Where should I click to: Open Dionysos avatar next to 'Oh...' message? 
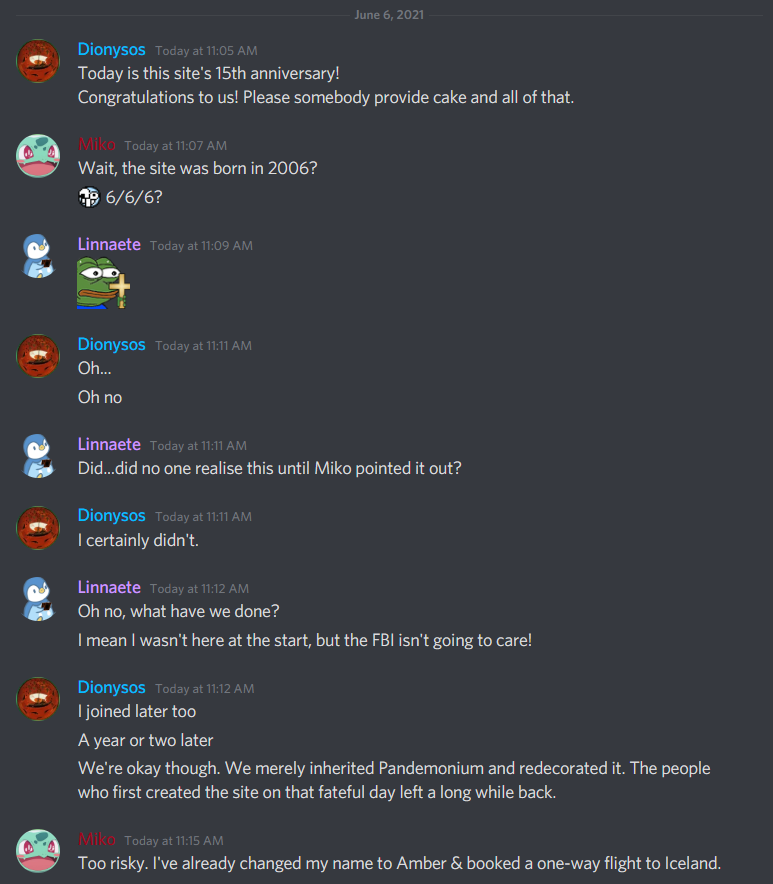[38, 356]
